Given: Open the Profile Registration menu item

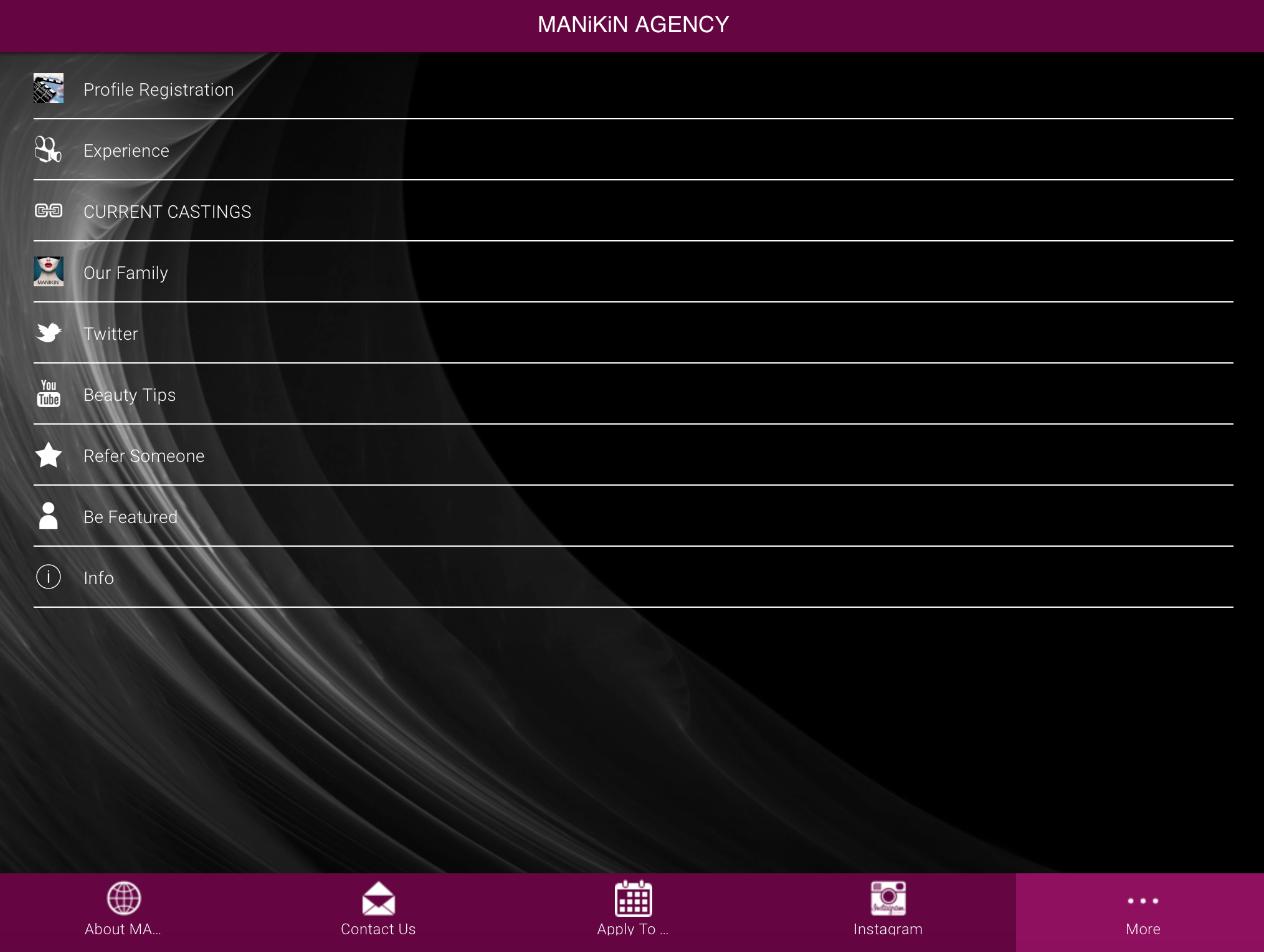Looking at the screenshot, I should (x=158, y=90).
